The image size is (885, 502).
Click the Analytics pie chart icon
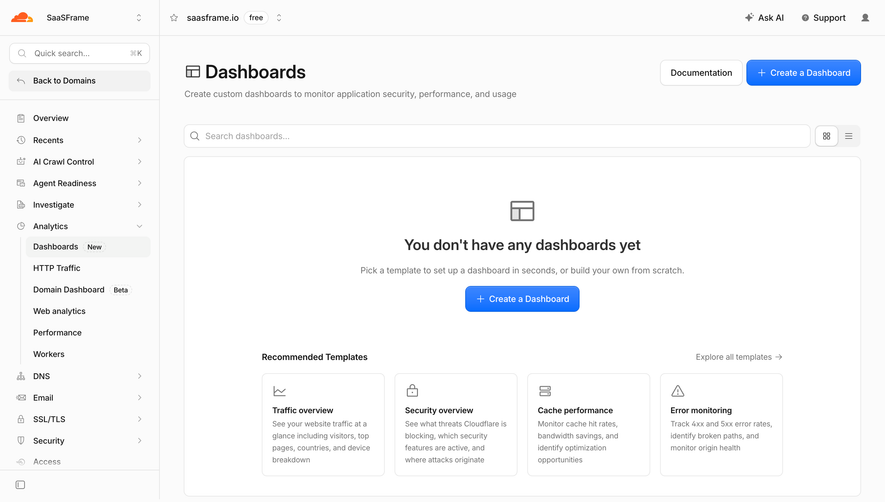tap(21, 226)
